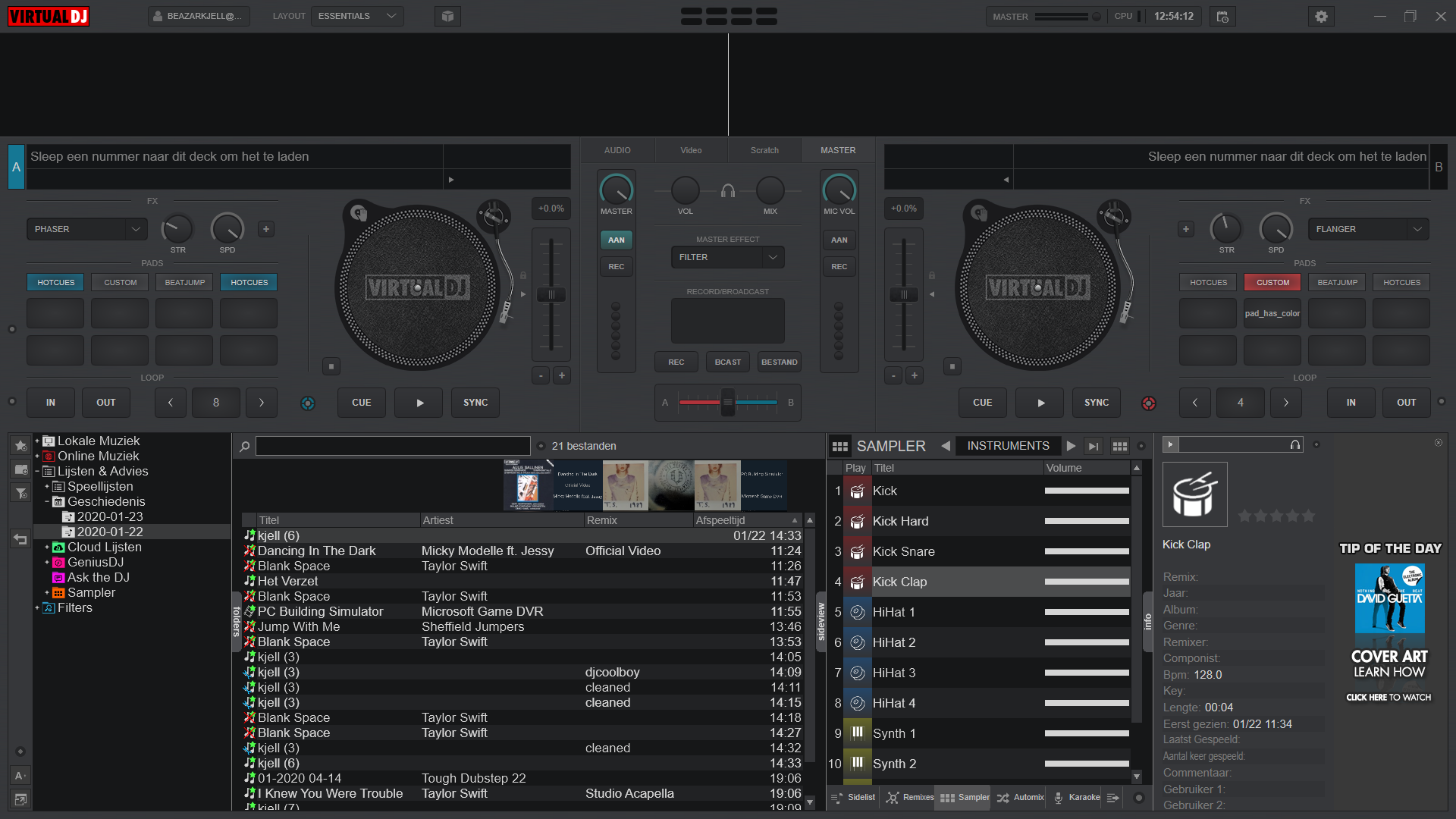The image size is (1456, 819).
Task: Toggle master REC button under AAN
Action: click(616, 266)
